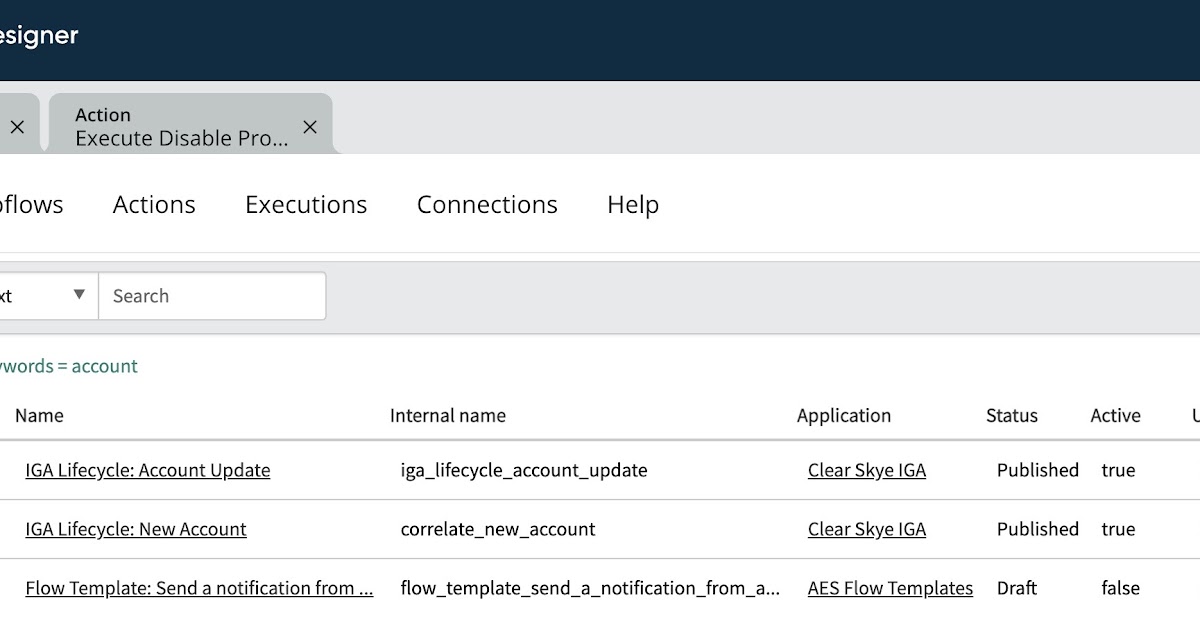Open the IGA Lifecycle: New Account workflow
The width and height of the screenshot is (1200, 630).
click(135, 529)
